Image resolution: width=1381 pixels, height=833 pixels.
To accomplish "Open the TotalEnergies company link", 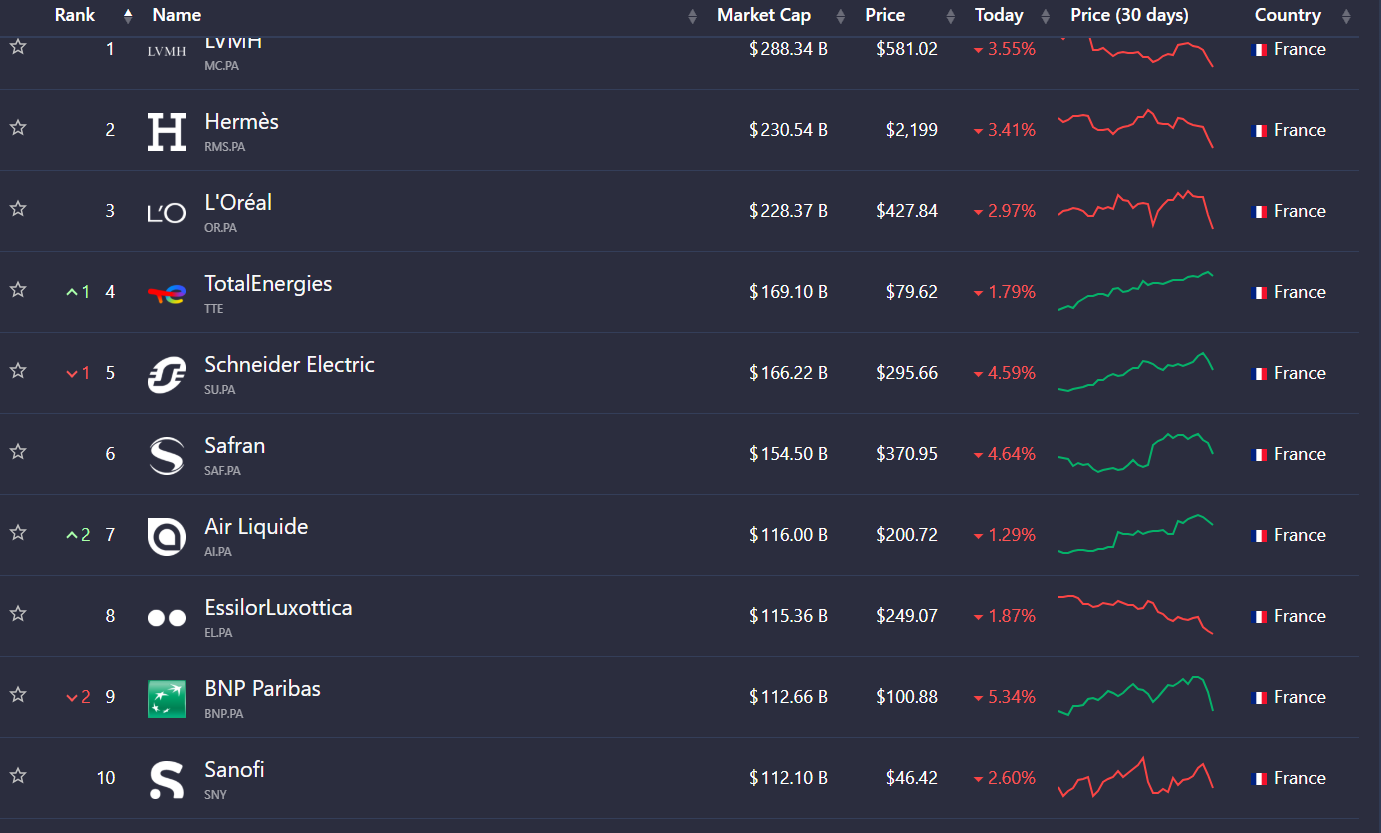I will (x=268, y=284).
